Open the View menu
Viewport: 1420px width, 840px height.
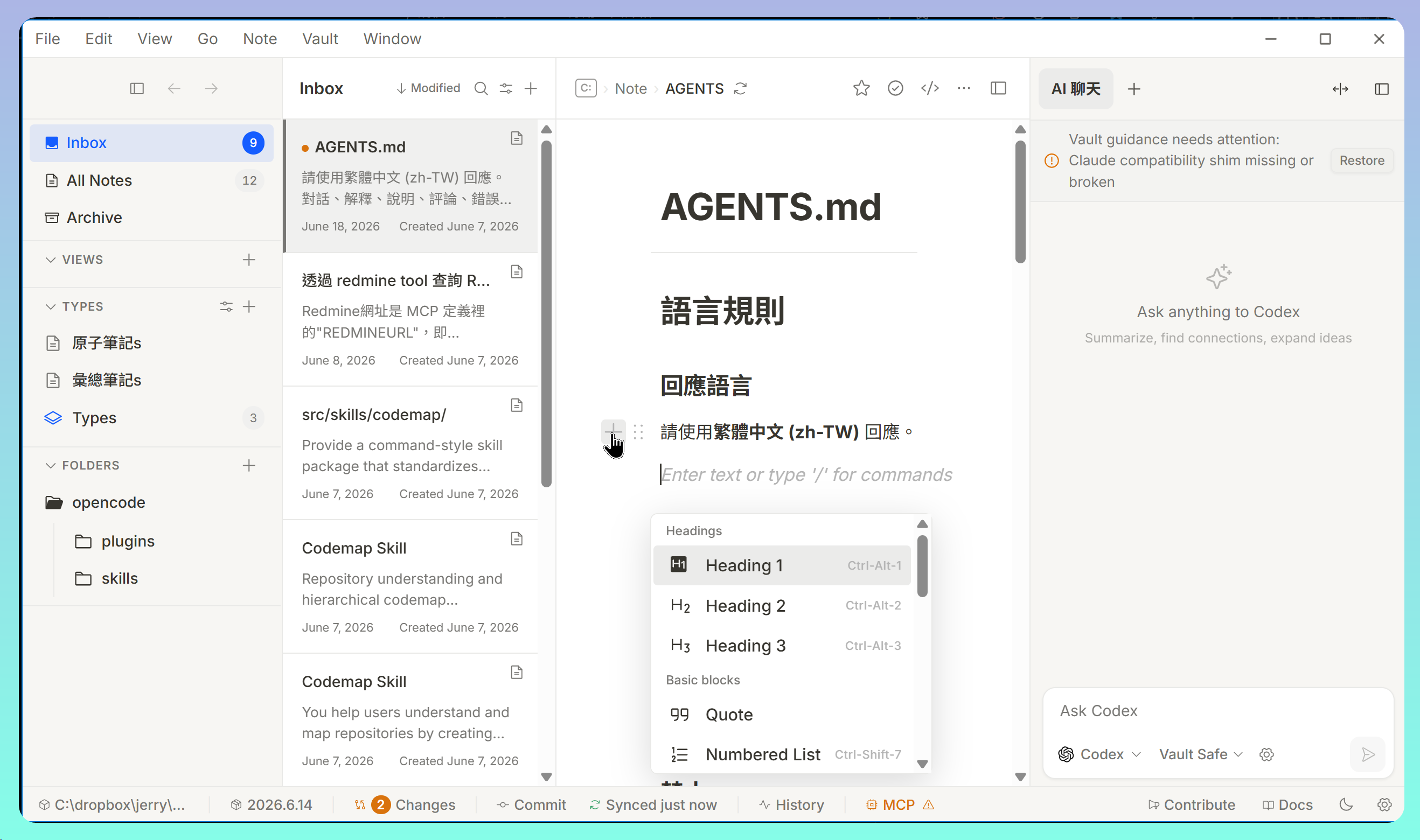point(155,38)
